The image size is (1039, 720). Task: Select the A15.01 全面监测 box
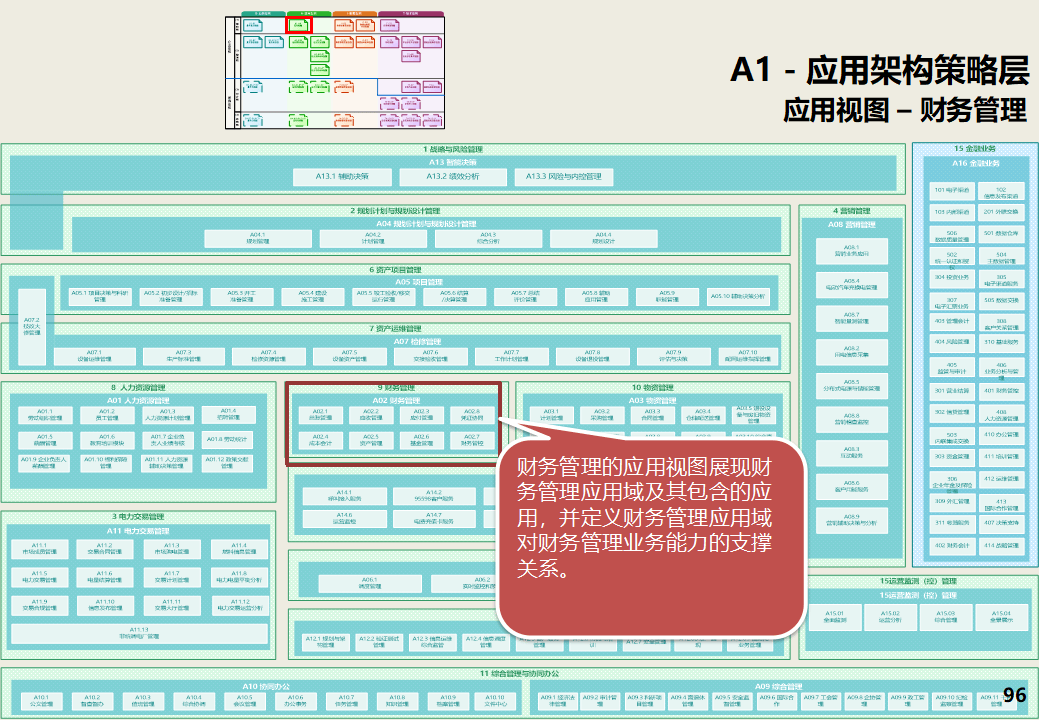[x=835, y=617]
